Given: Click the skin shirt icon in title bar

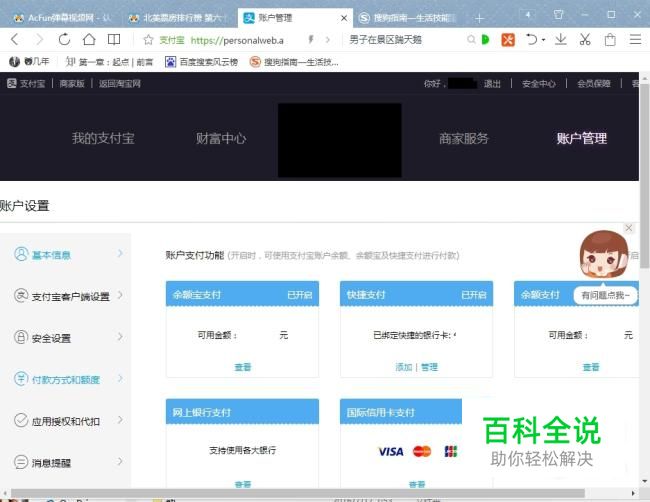Looking at the screenshot, I should [558, 15].
